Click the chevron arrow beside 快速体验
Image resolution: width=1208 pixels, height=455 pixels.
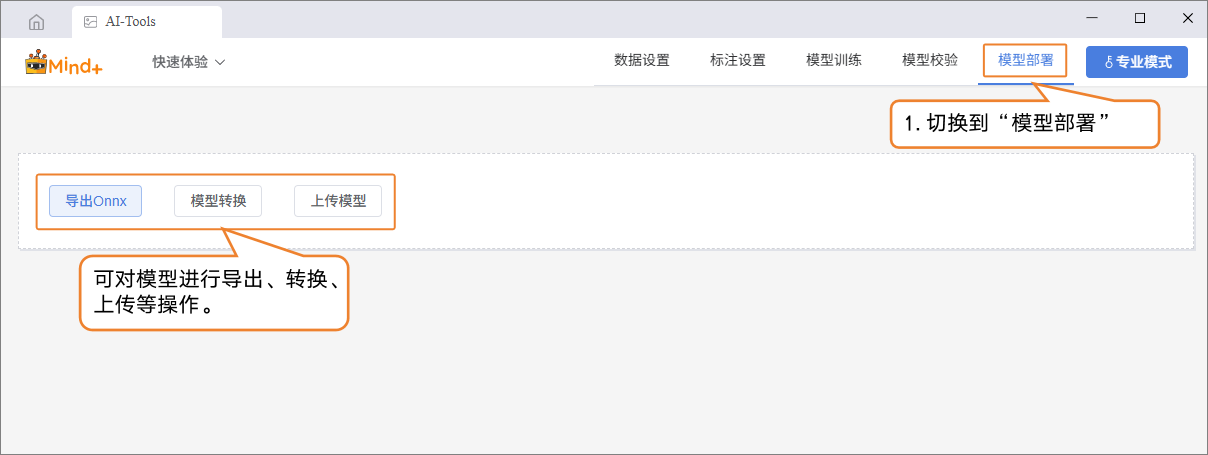point(220,62)
